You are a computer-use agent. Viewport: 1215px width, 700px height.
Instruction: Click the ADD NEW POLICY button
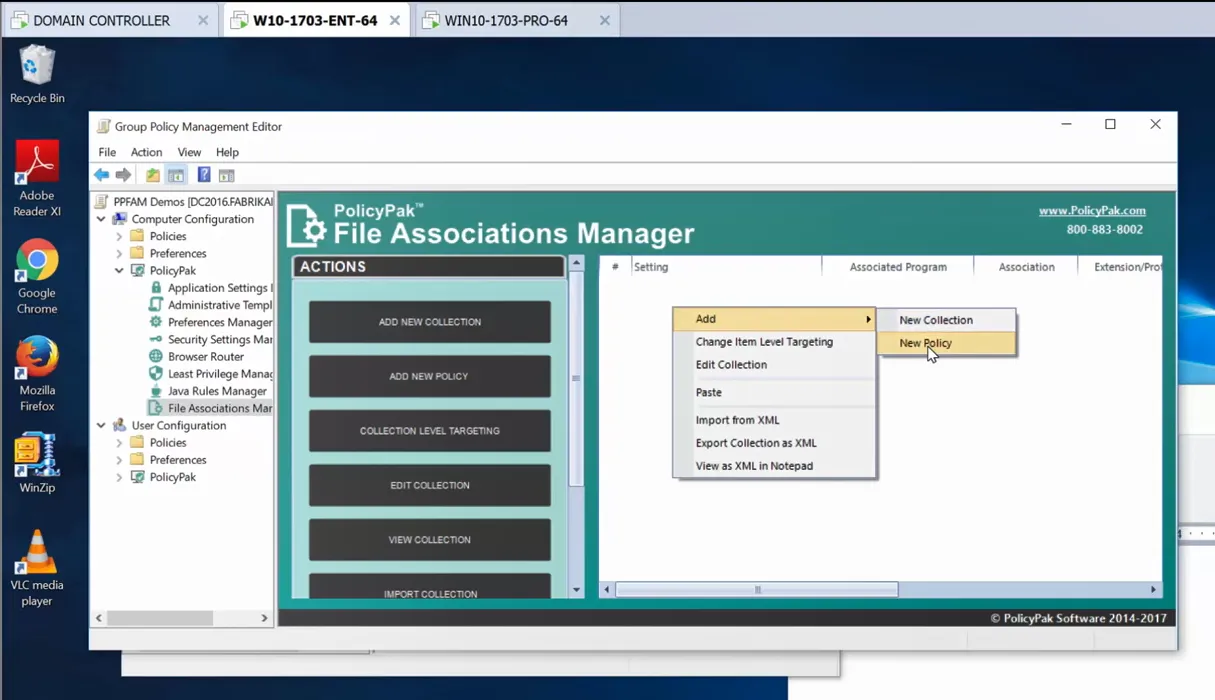tap(430, 376)
